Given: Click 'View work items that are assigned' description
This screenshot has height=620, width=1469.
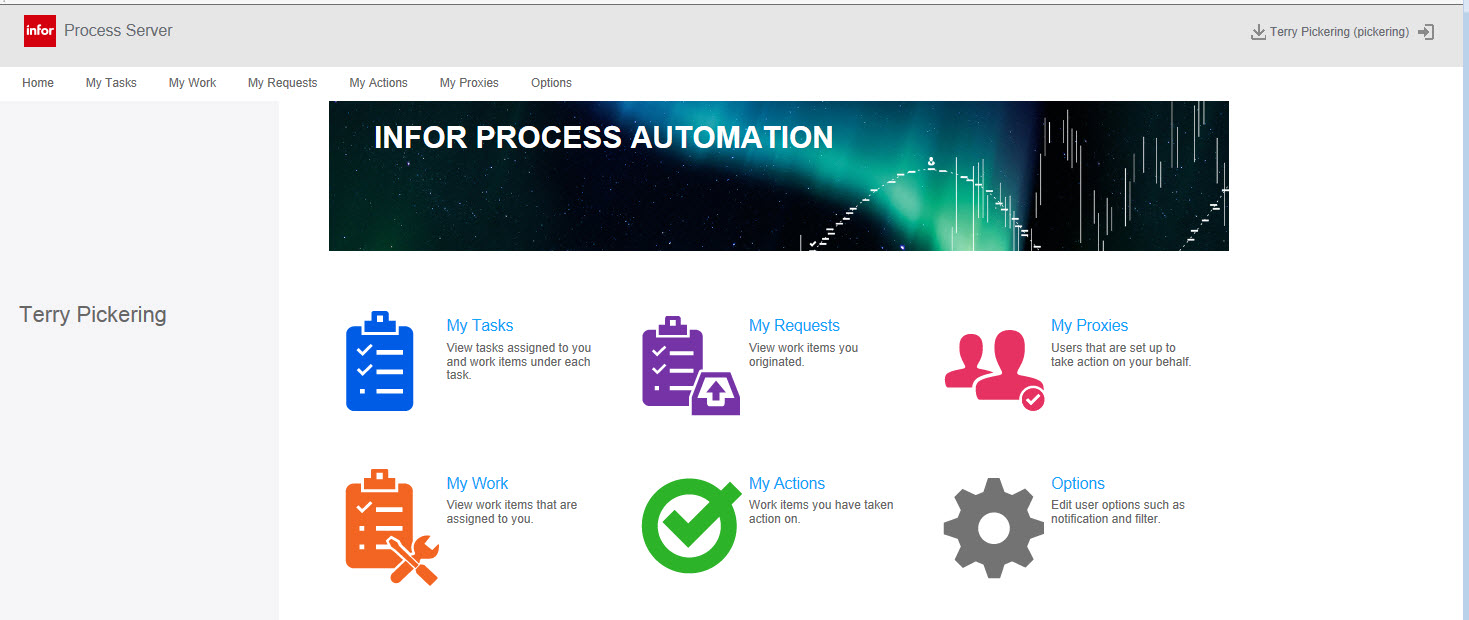Looking at the screenshot, I should click(x=512, y=512).
